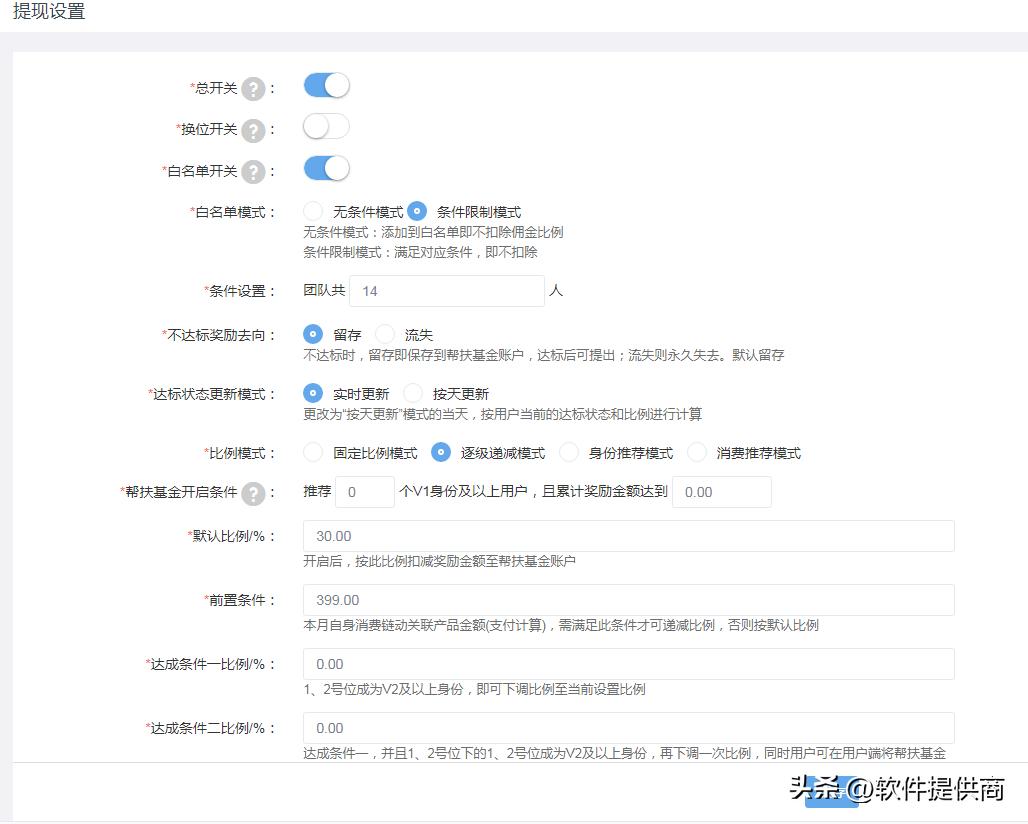Select 固定比例模式
The image size is (1028, 824).
tap(311, 452)
